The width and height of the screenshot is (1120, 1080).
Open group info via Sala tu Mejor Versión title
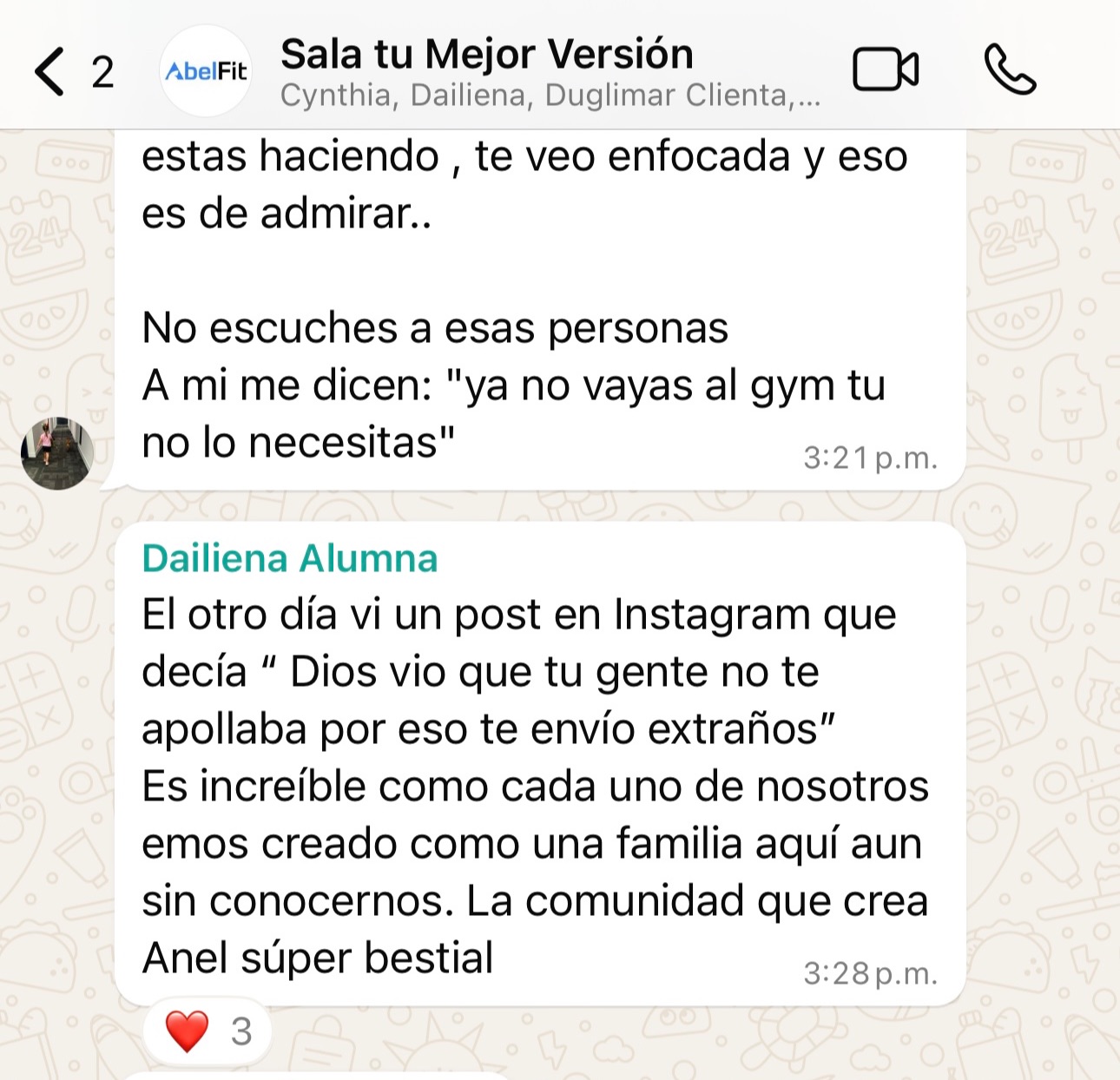(x=487, y=54)
